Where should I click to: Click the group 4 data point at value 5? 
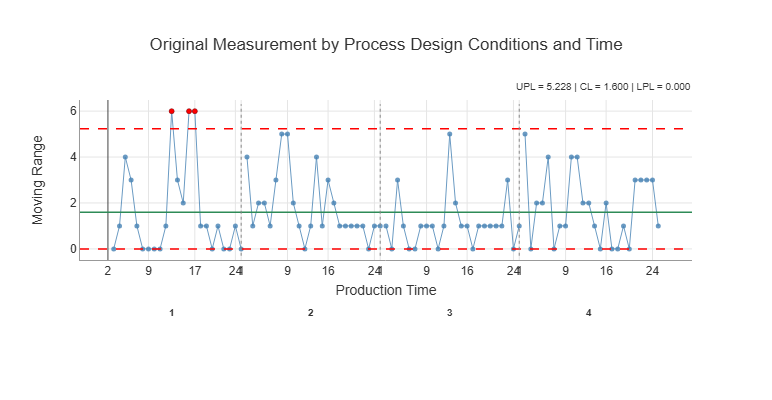(x=525, y=134)
